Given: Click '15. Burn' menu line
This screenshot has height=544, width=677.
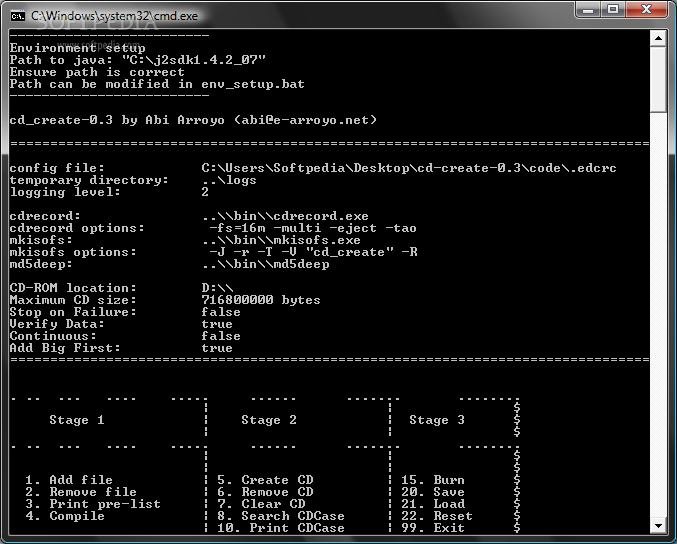Looking at the screenshot, I should pyautogui.click(x=433, y=480).
